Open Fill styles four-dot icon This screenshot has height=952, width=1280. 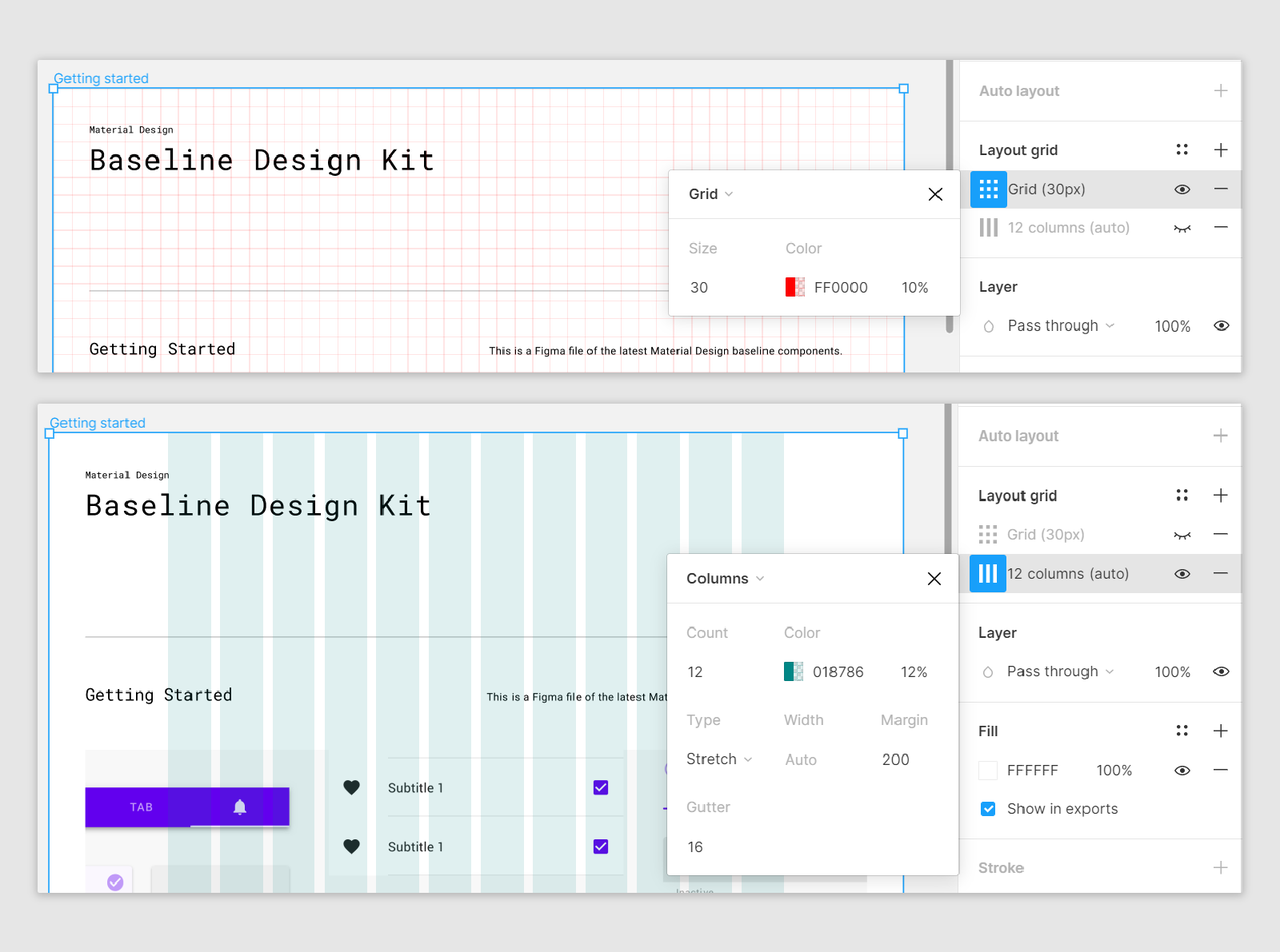click(x=1182, y=731)
